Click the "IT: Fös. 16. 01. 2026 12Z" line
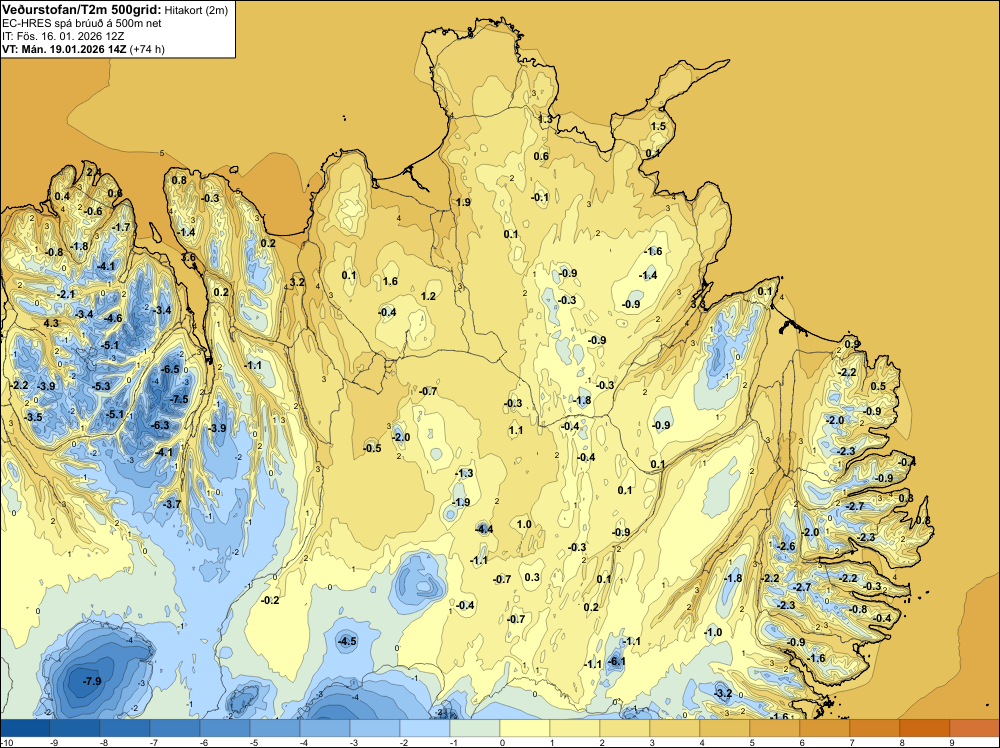This screenshot has height=748, width=1000. tap(63, 36)
